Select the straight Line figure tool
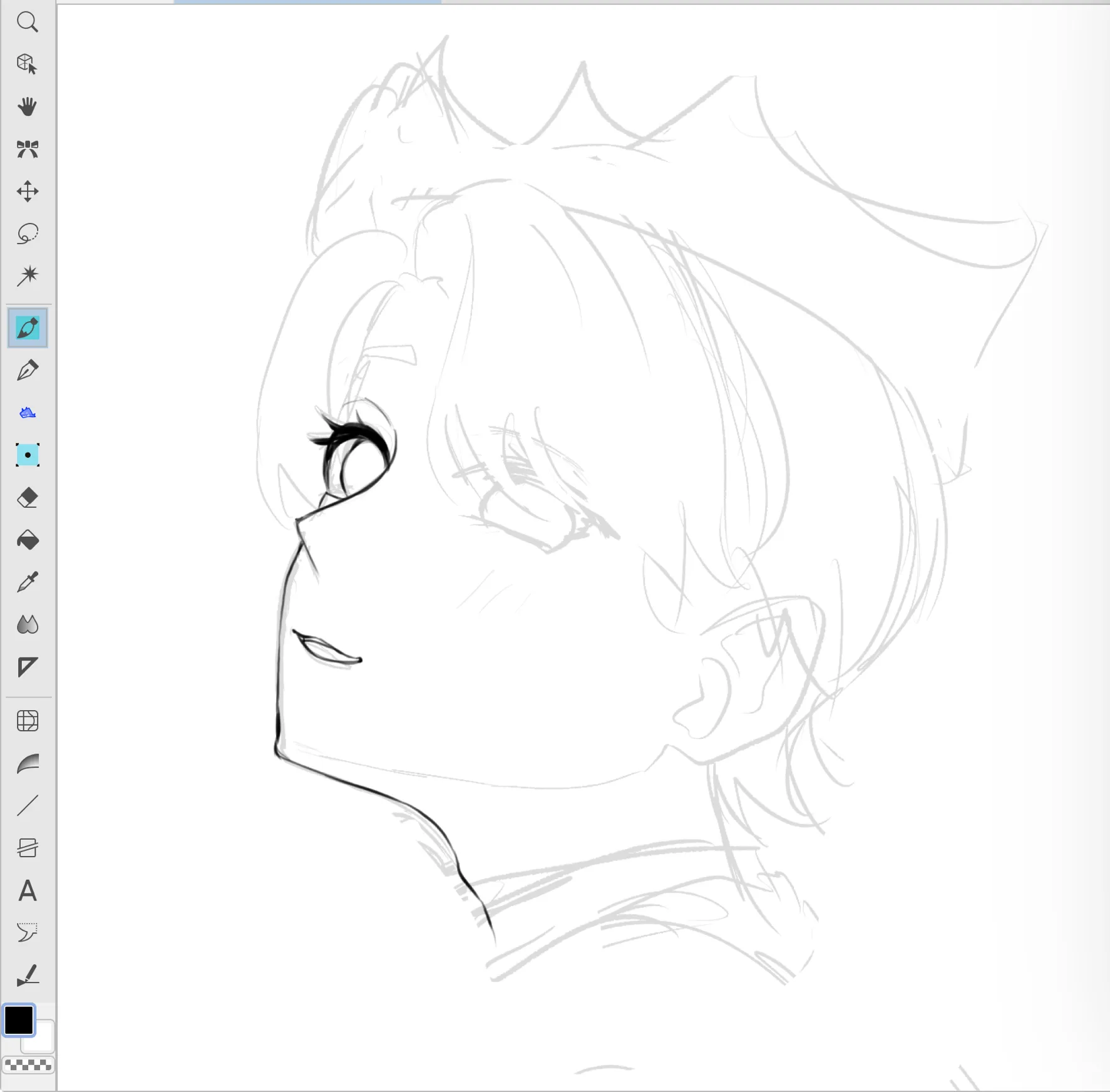 pos(28,806)
